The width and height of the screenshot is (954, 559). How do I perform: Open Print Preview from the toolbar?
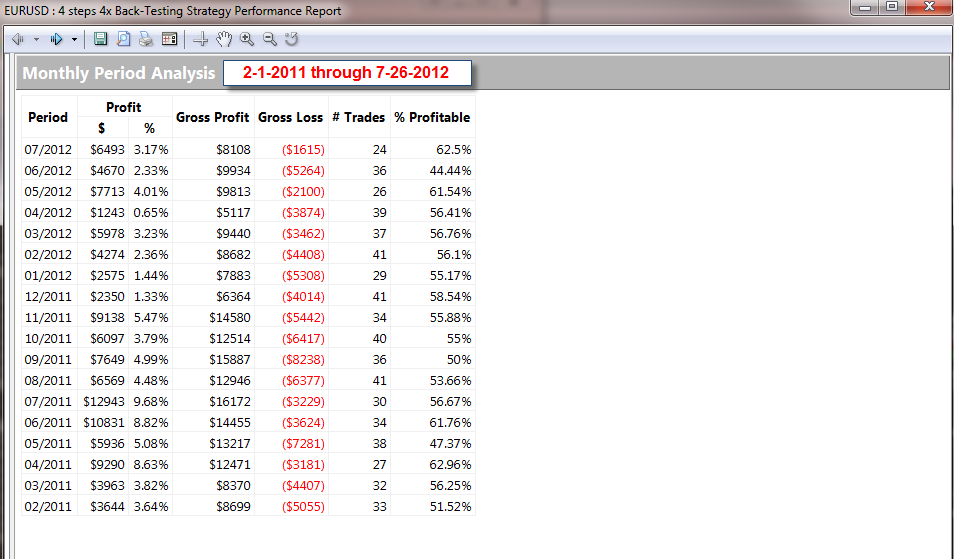point(123,39)
